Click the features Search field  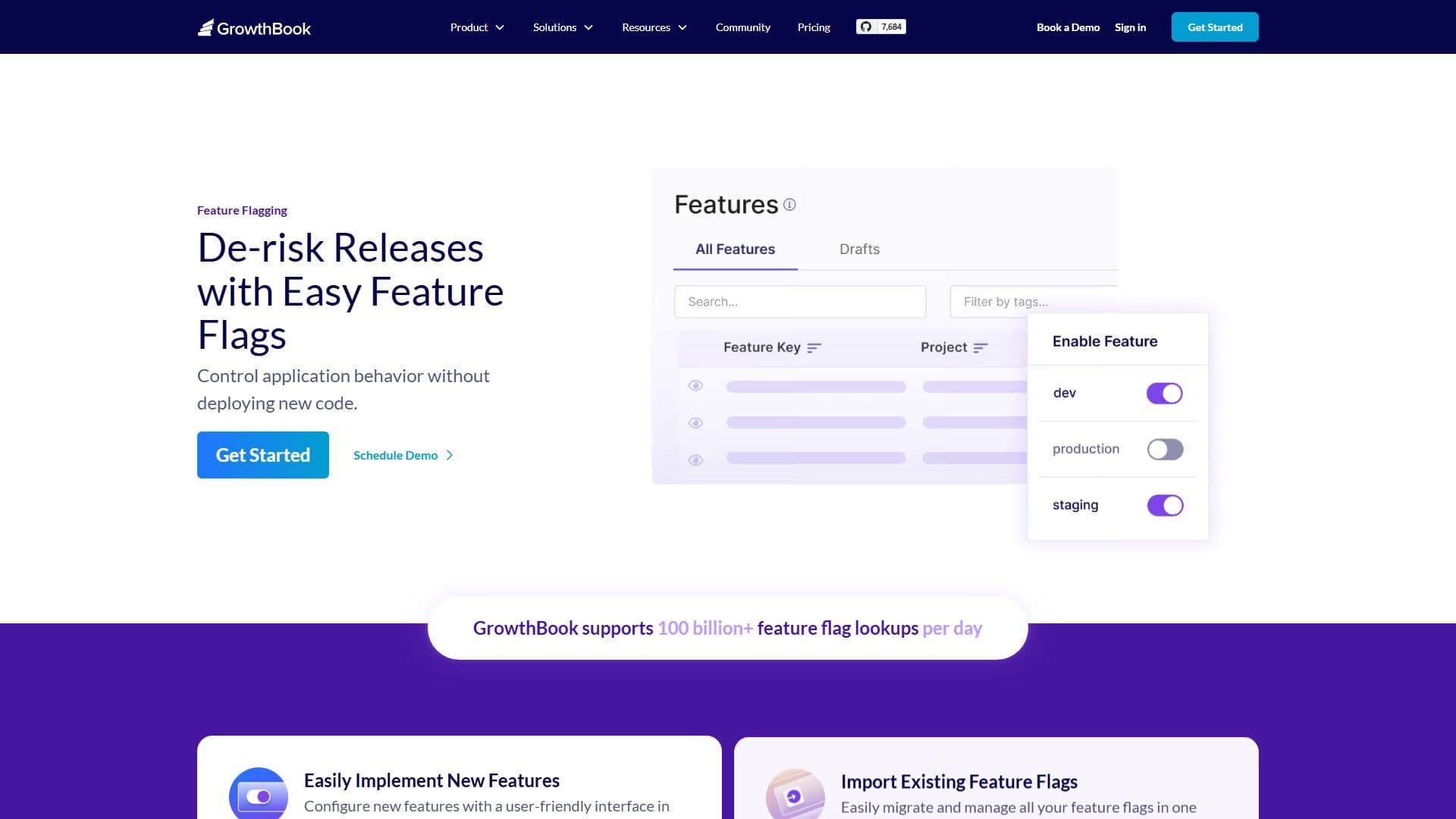click(800, 302)
